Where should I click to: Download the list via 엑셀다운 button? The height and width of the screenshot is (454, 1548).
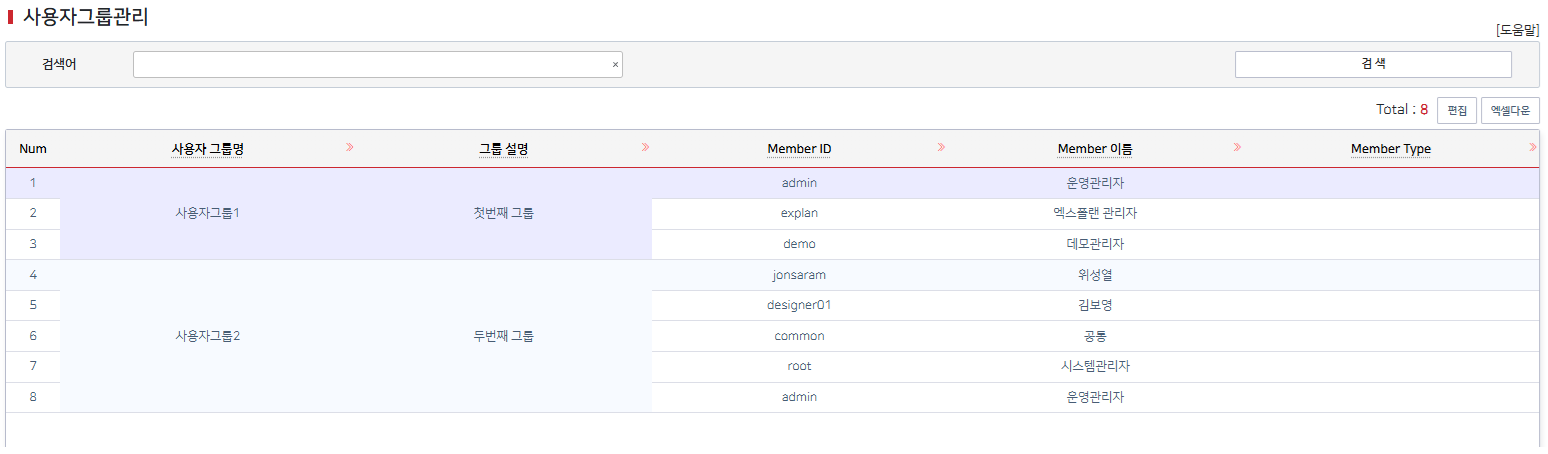[x=1509, y=110]
